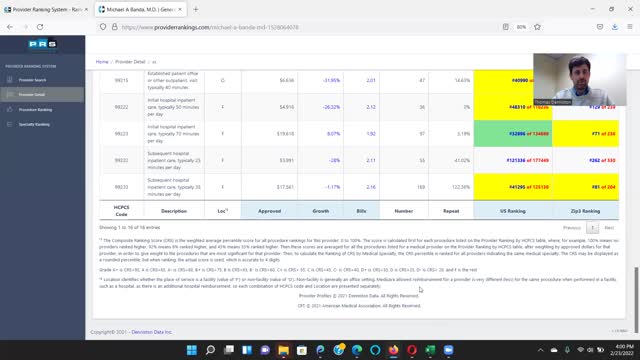Click the 80% zoom level indicator
The image size is (640, 360).
click(521, 27)
